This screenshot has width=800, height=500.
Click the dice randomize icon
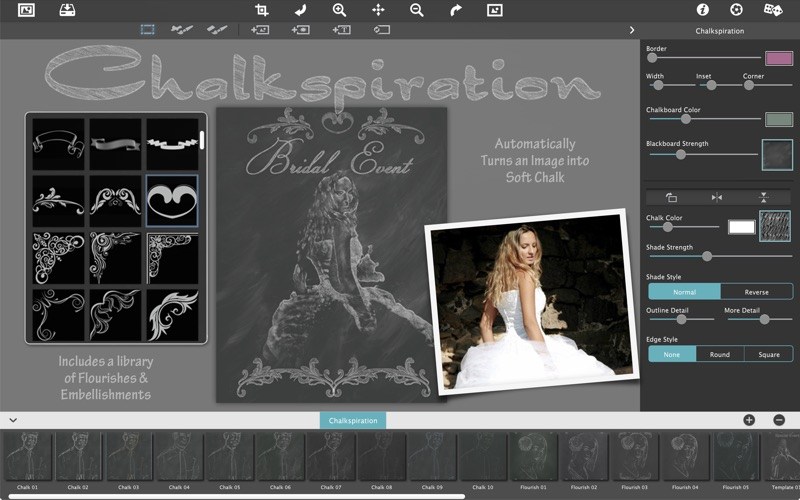tap(772, 10)
